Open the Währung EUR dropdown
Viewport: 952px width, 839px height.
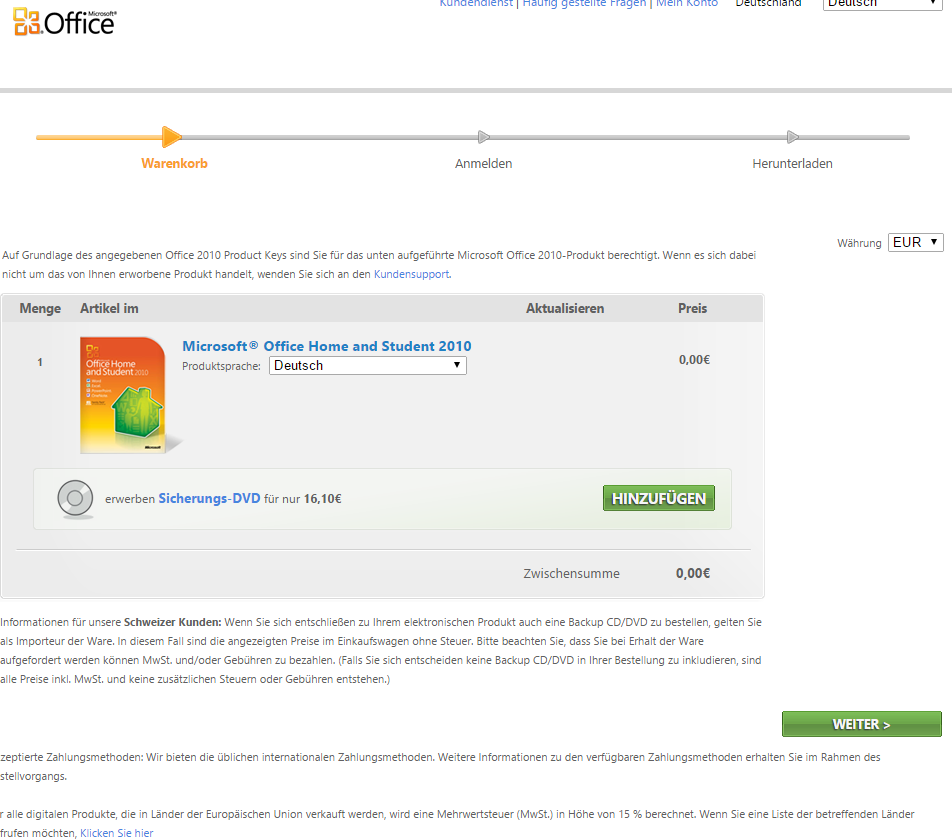tap(916, 242)
